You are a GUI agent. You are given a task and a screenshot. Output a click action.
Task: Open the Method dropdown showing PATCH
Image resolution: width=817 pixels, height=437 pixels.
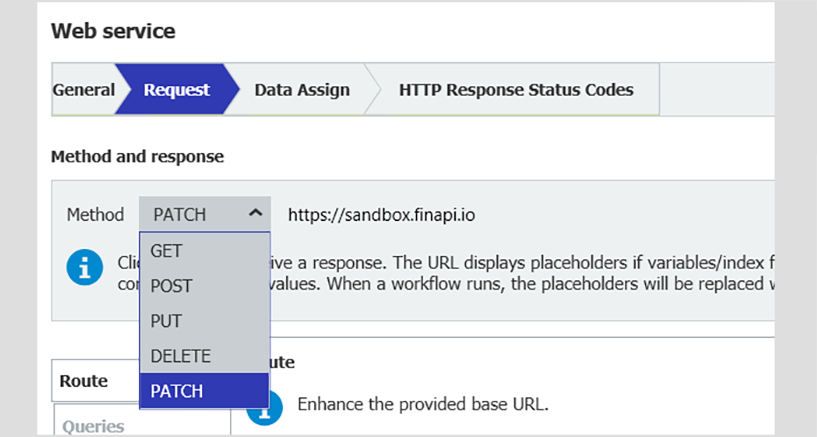(x=204, y=214)
